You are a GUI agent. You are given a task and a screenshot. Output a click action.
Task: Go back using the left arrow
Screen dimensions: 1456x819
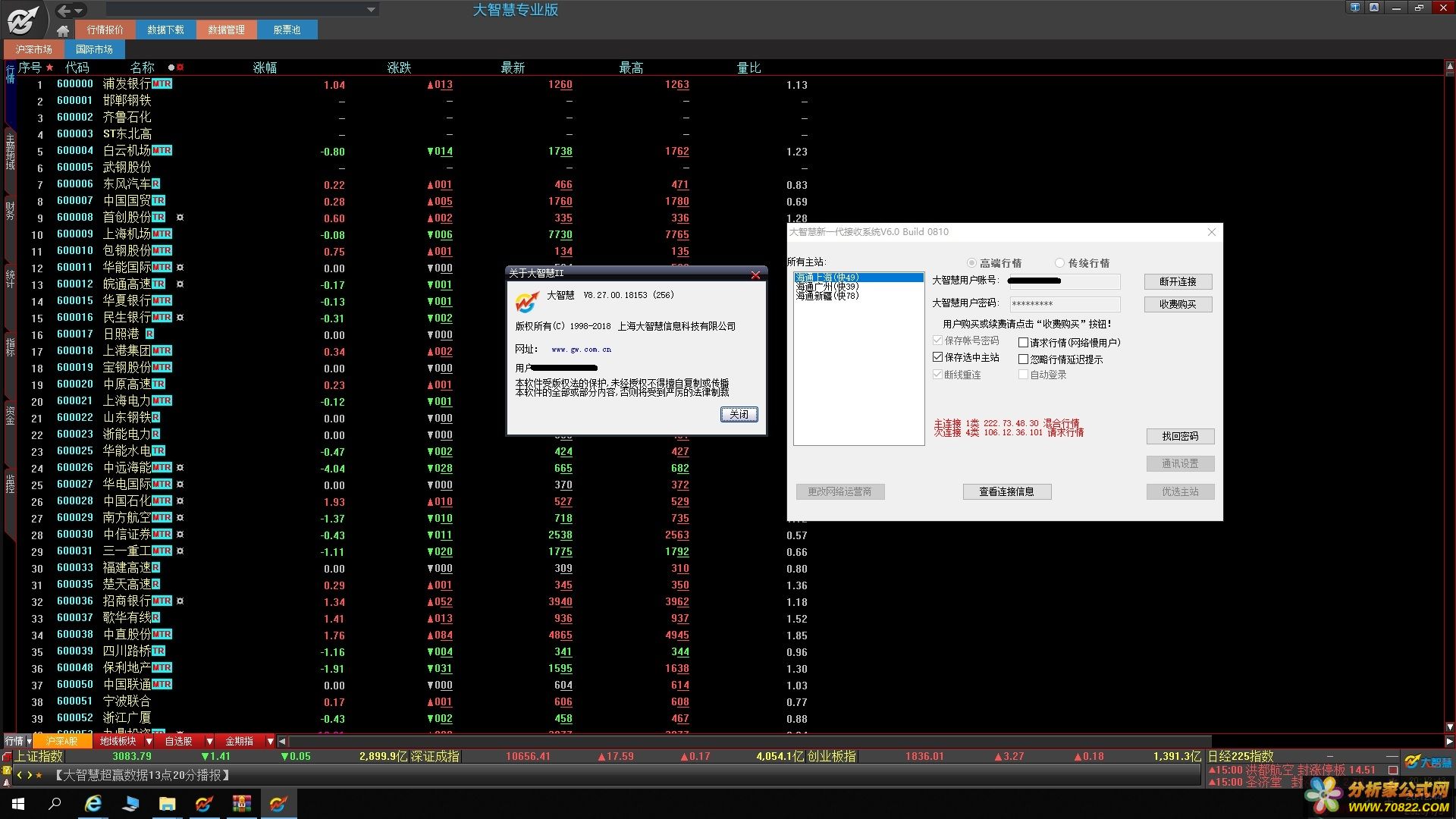64,11
